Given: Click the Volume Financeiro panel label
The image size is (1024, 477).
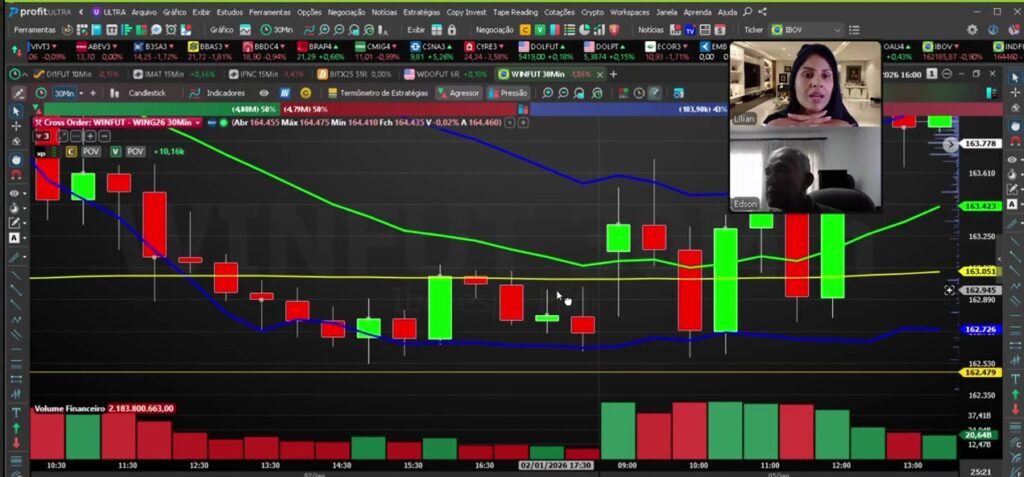Looking at the screenshot, I should (x=70, y=409).
